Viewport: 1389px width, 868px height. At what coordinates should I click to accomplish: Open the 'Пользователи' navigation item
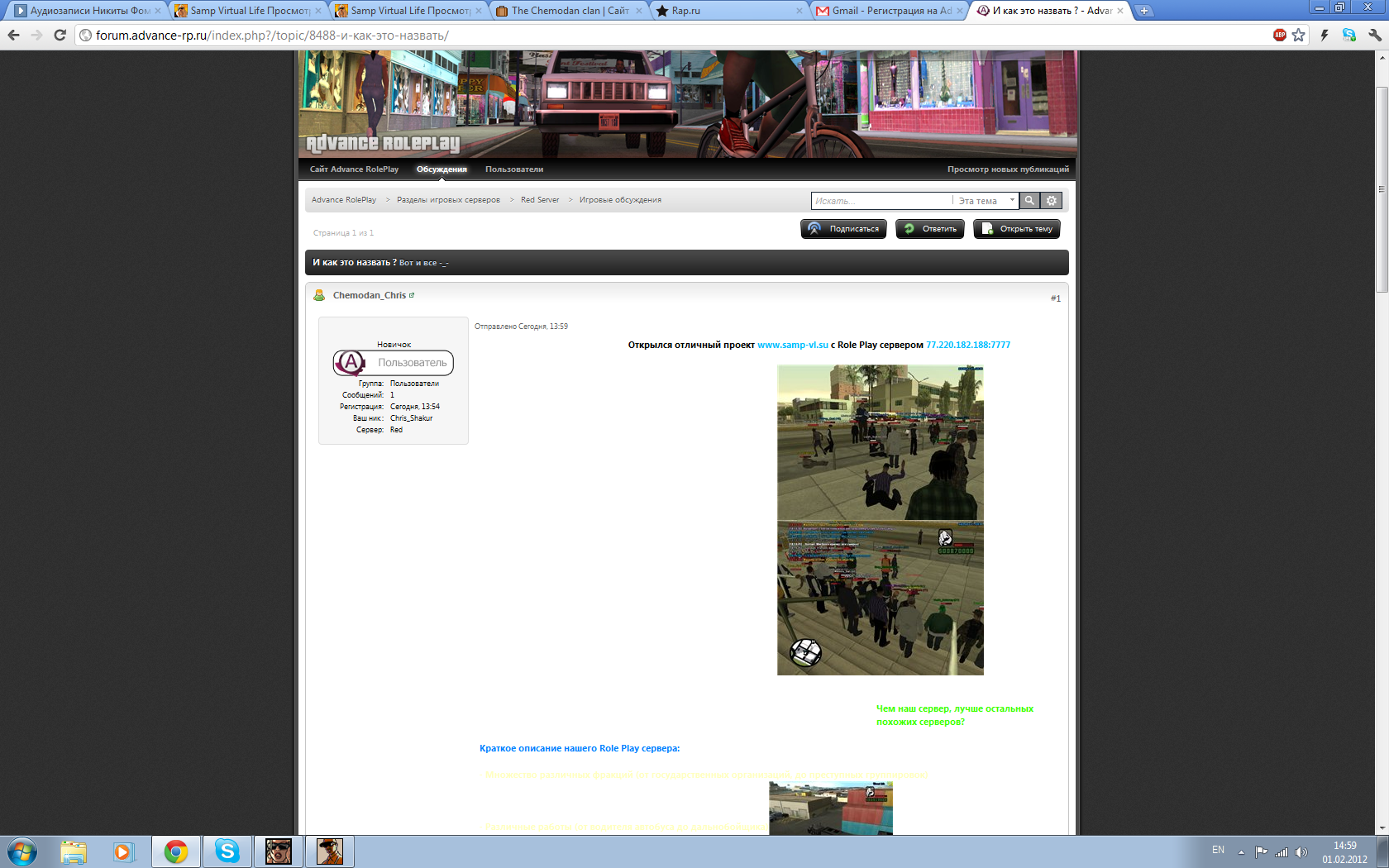pyautogui.click(x=514, y=169)
